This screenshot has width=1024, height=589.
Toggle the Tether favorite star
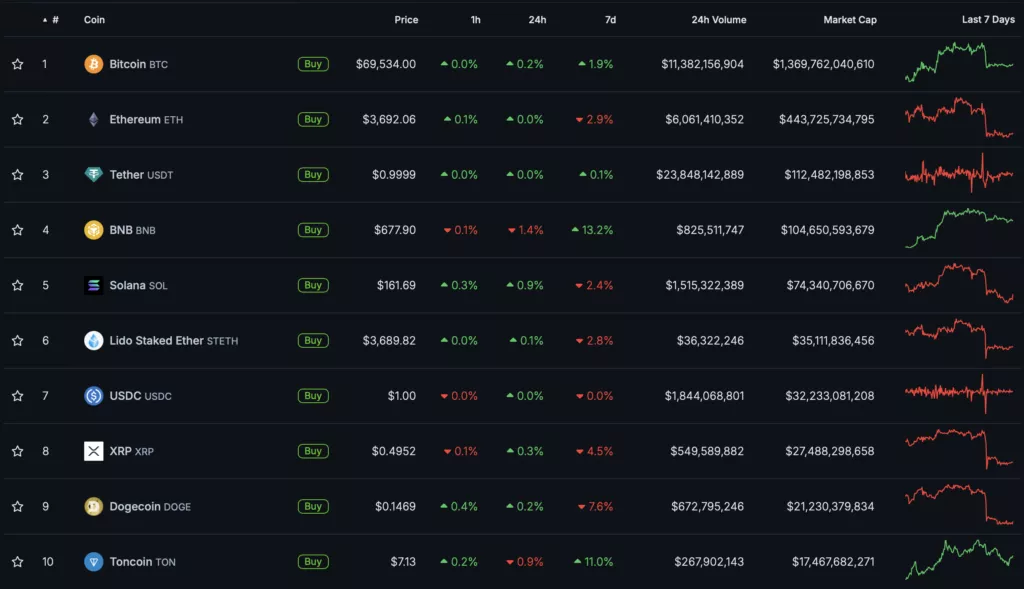(18, 174)
